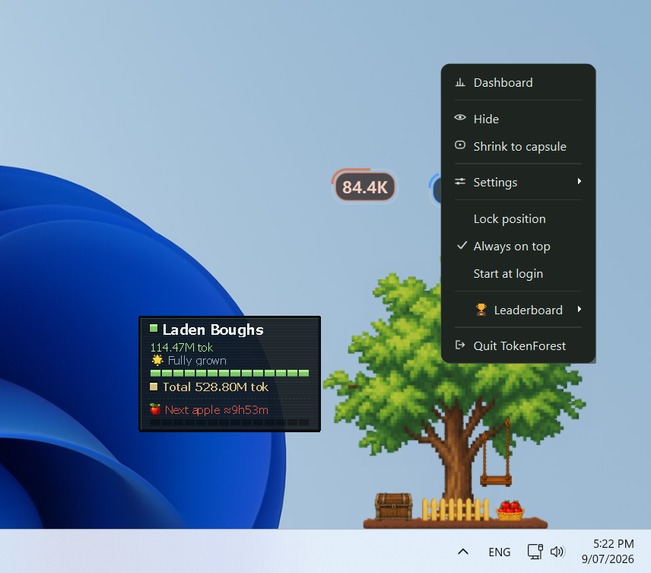
Task: Click the capsule icon beside Shrink to capsule
Action: click(460, 145)
